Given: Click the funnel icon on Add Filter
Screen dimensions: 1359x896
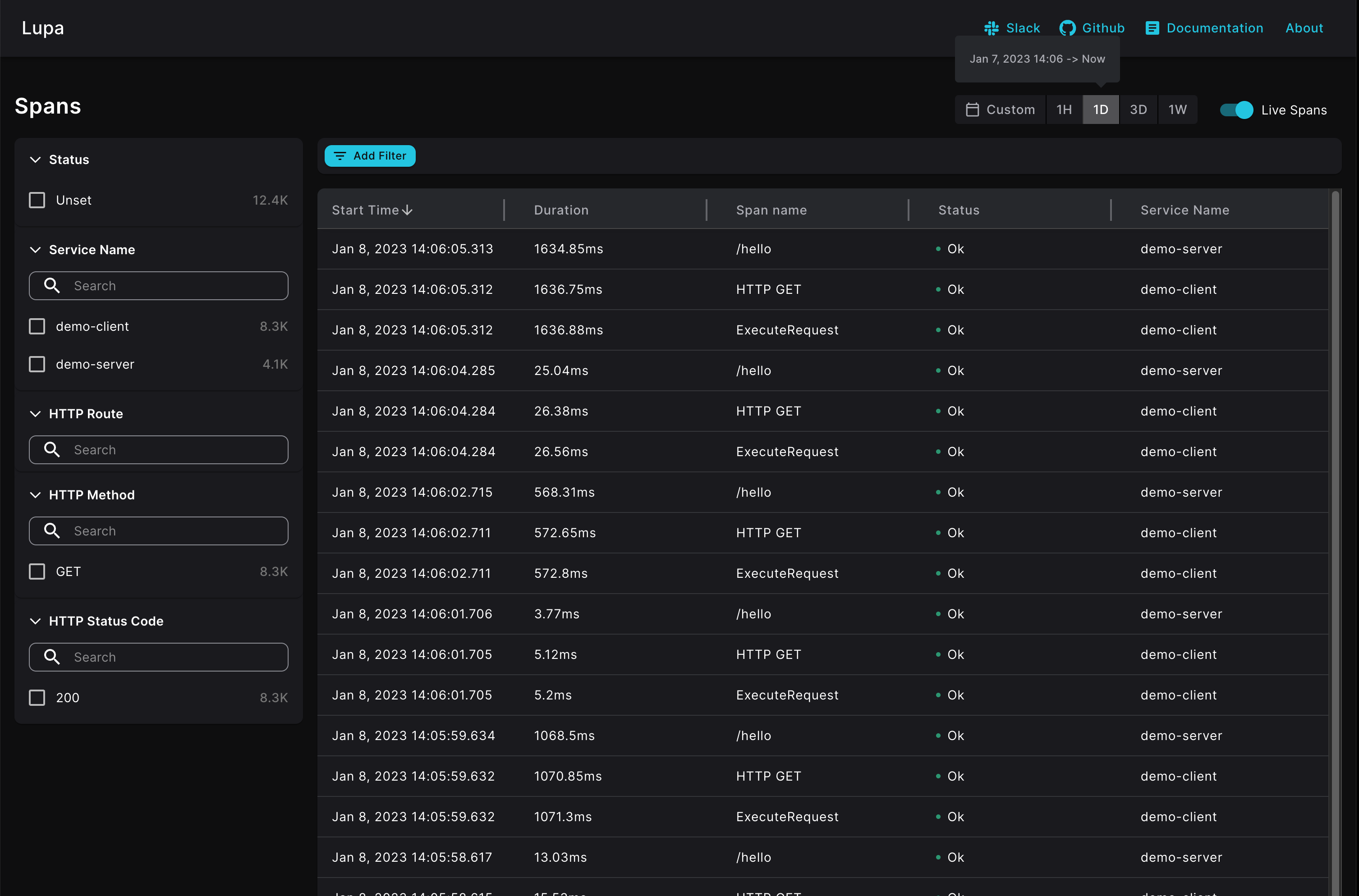Looking at the screenshot, I should pos(340,155).
